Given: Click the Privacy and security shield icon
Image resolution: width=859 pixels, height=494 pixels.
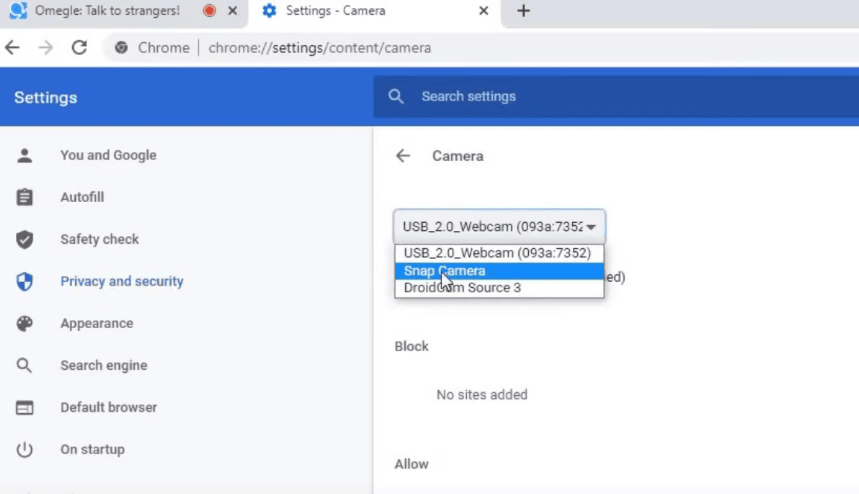Looking at the screenshot, I should tap(24, 282).
